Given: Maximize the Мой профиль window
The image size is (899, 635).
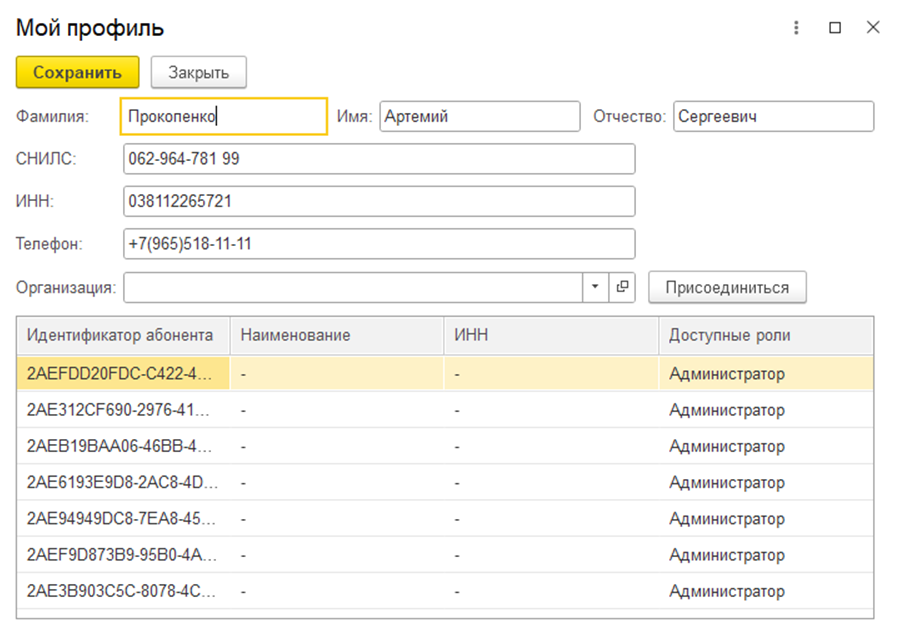Looking at the screenshot, I should pos(835,28).
